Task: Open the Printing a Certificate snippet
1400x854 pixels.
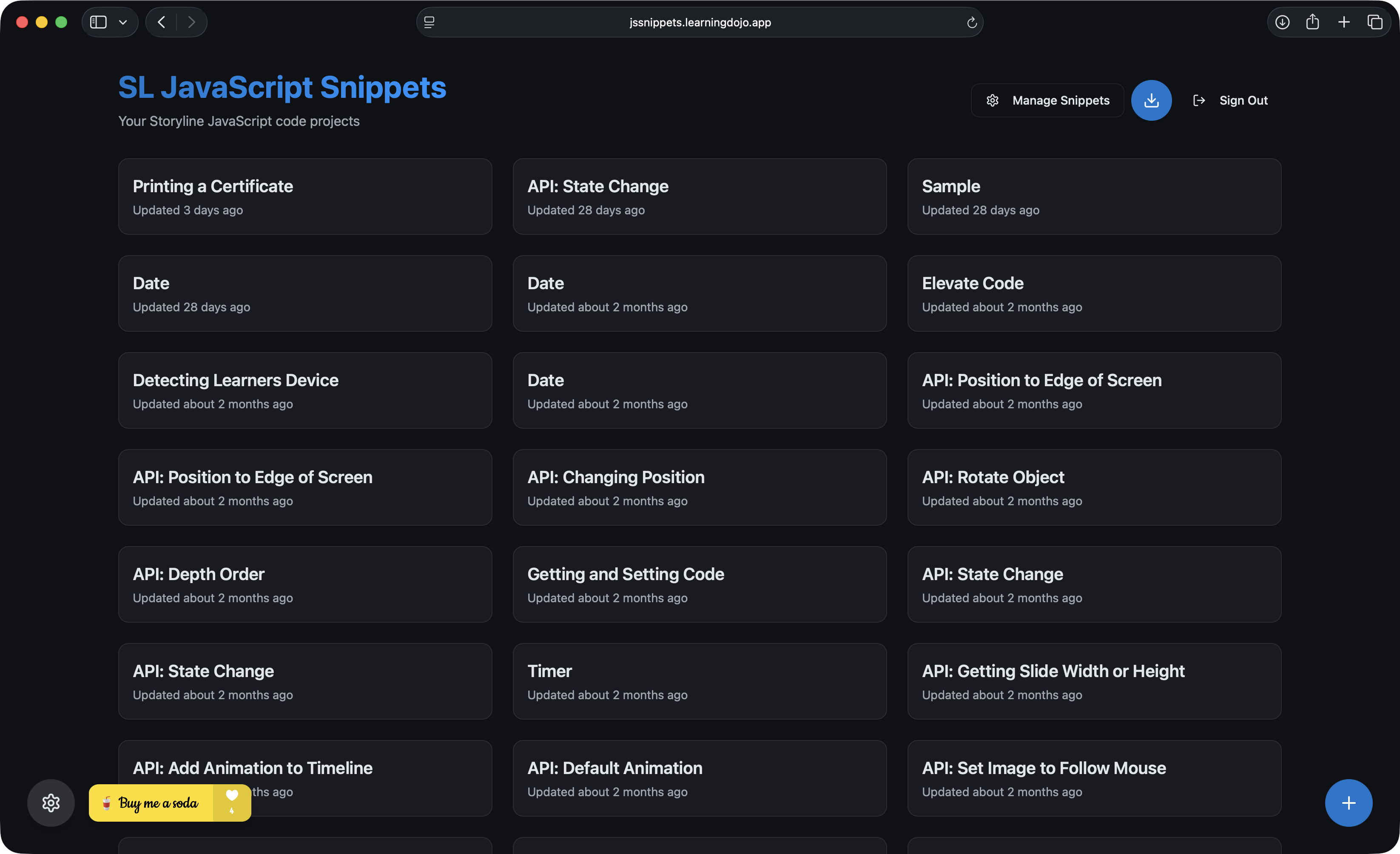Action: click(x=304, y=196)
